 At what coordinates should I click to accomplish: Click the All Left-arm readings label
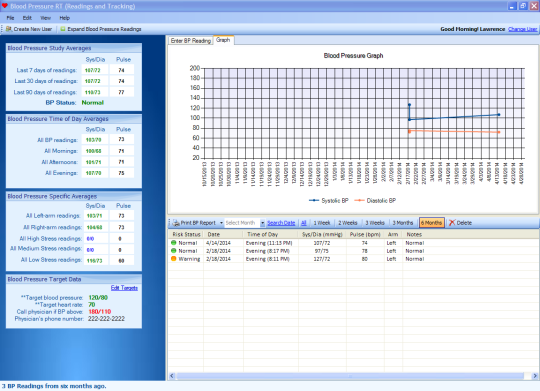point(53,216)
